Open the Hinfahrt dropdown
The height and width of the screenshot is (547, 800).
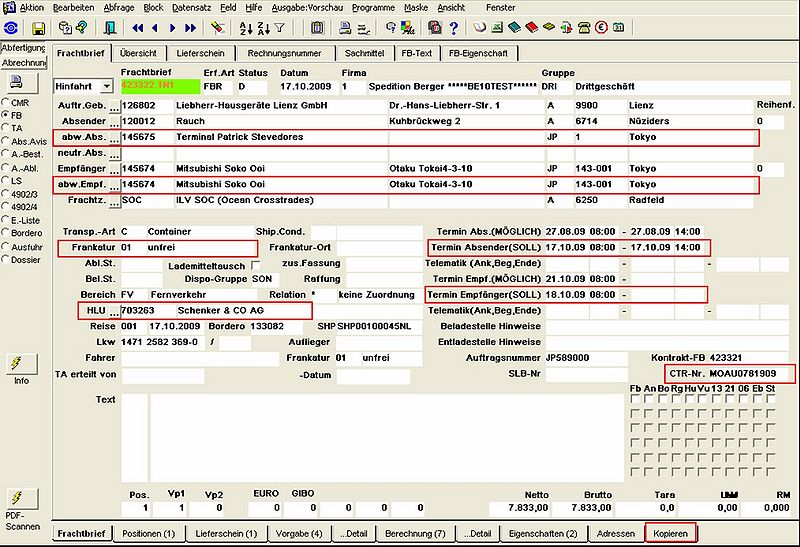point(107,86)
